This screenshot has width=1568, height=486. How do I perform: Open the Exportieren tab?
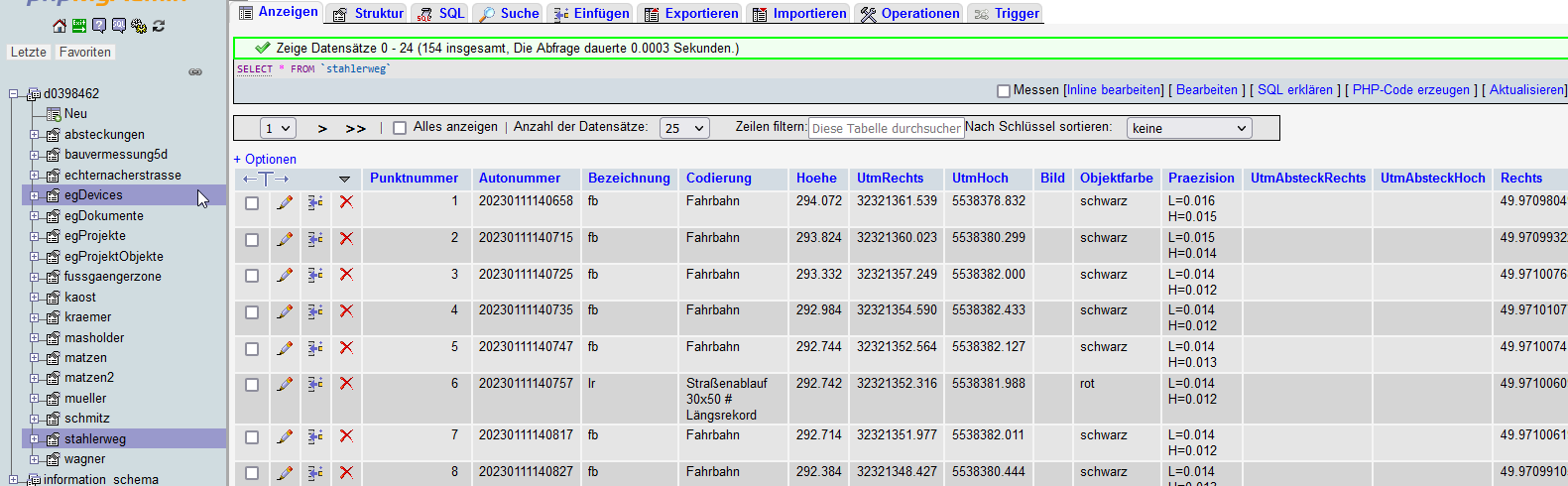691,13
